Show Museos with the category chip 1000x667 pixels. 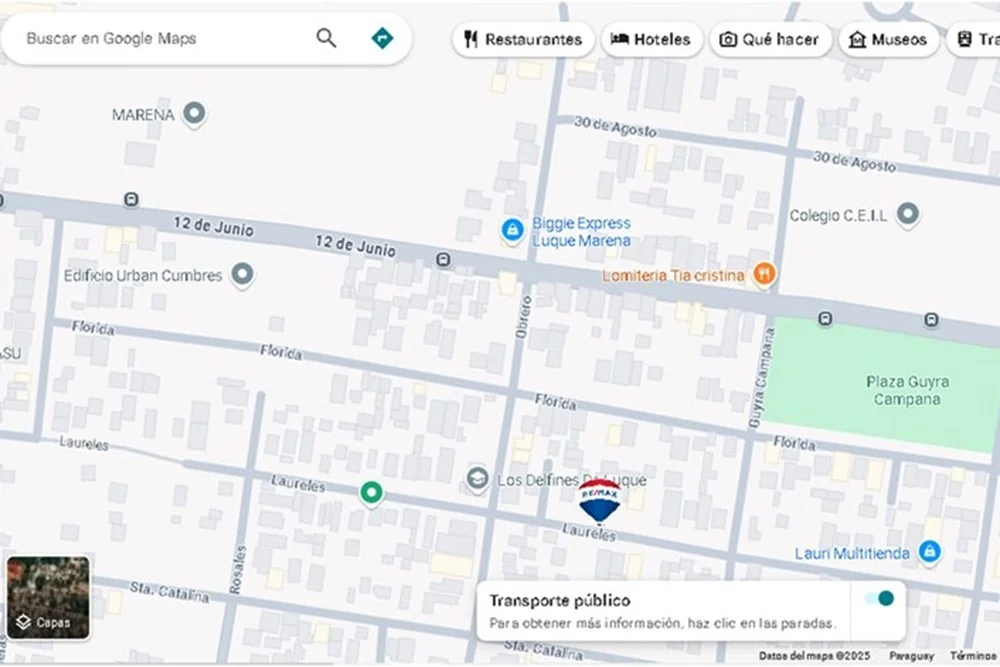point(888,40)
